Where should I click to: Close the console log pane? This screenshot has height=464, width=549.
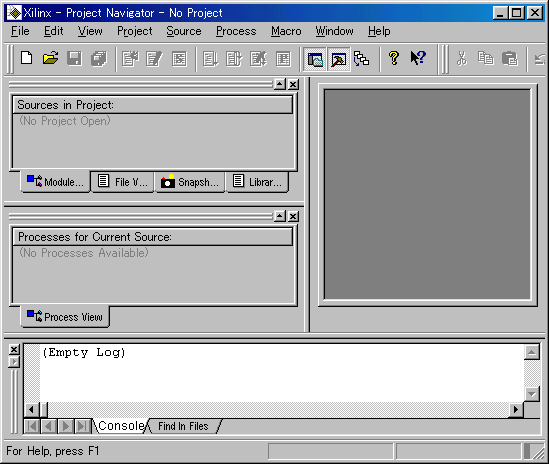(14, 349)
